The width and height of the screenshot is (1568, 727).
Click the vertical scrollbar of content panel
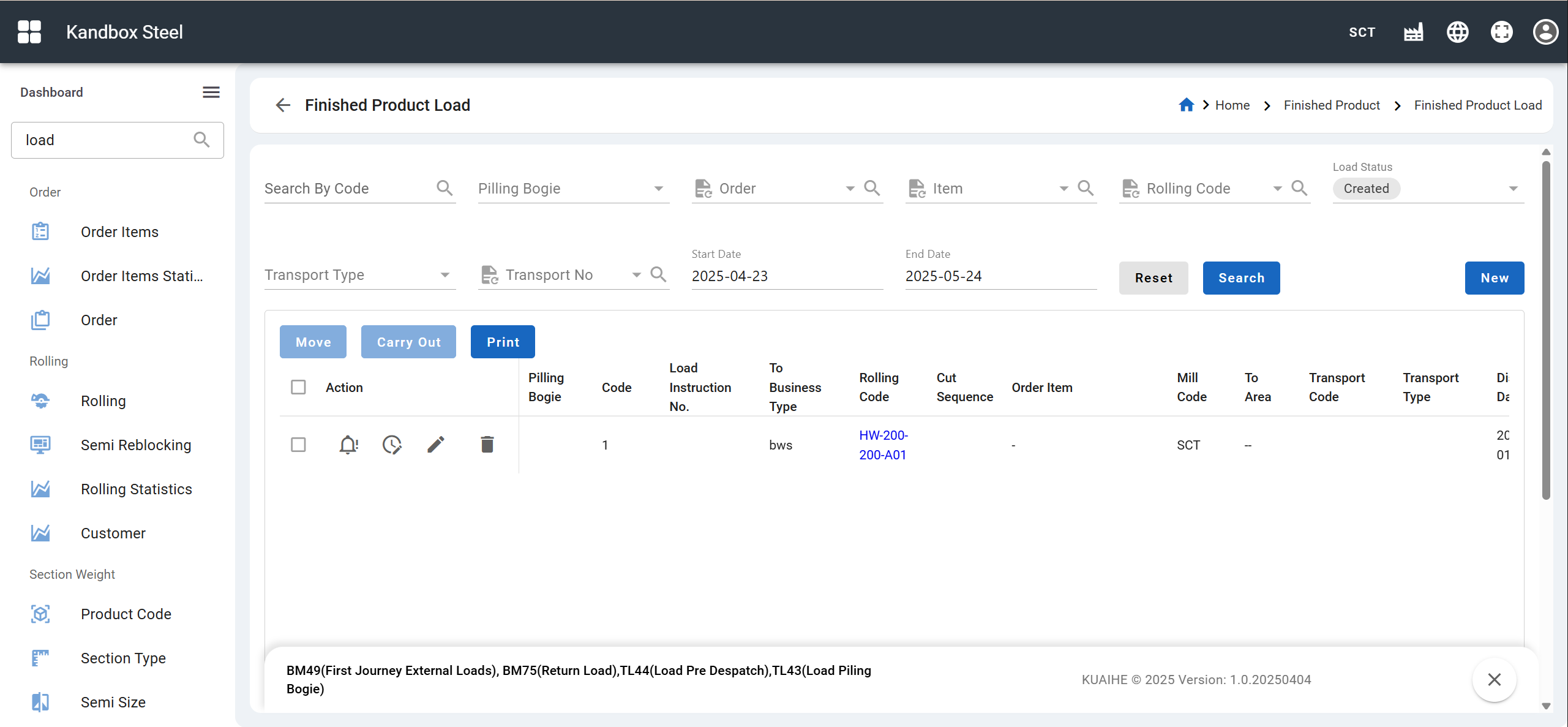coord(1545,331)
